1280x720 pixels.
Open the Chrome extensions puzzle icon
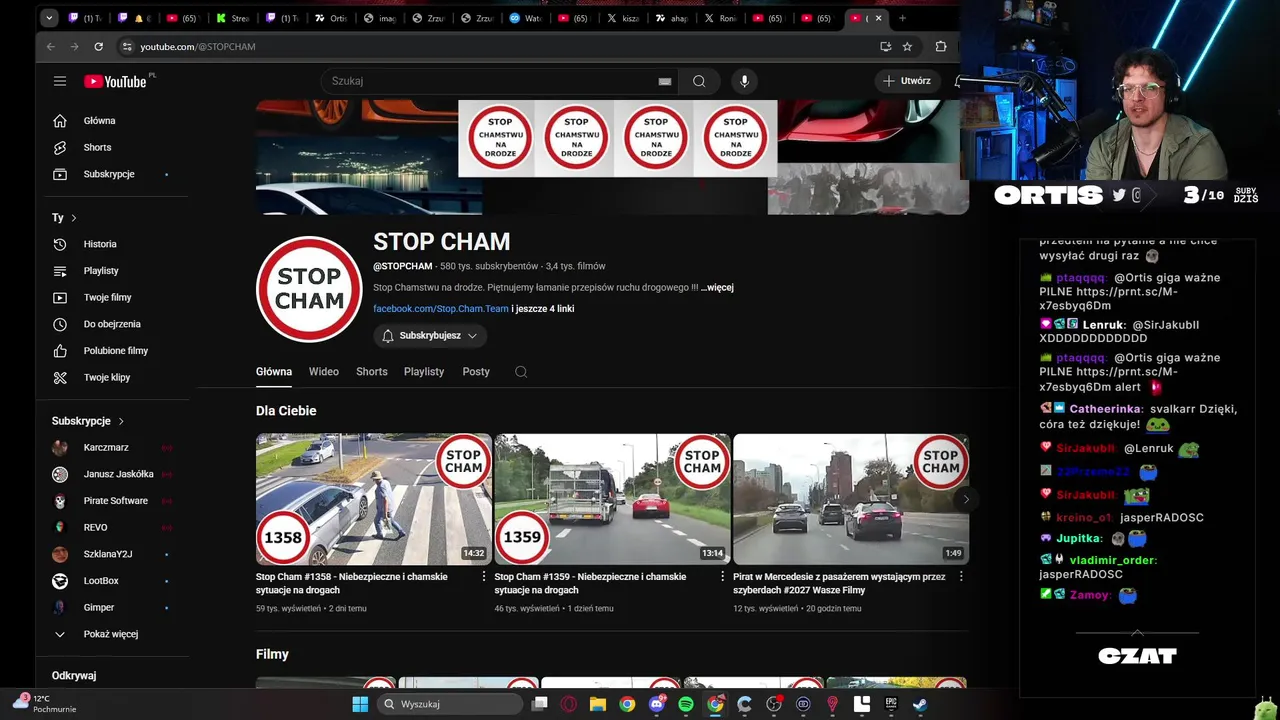pyautogui.click(x=941, y=46)
